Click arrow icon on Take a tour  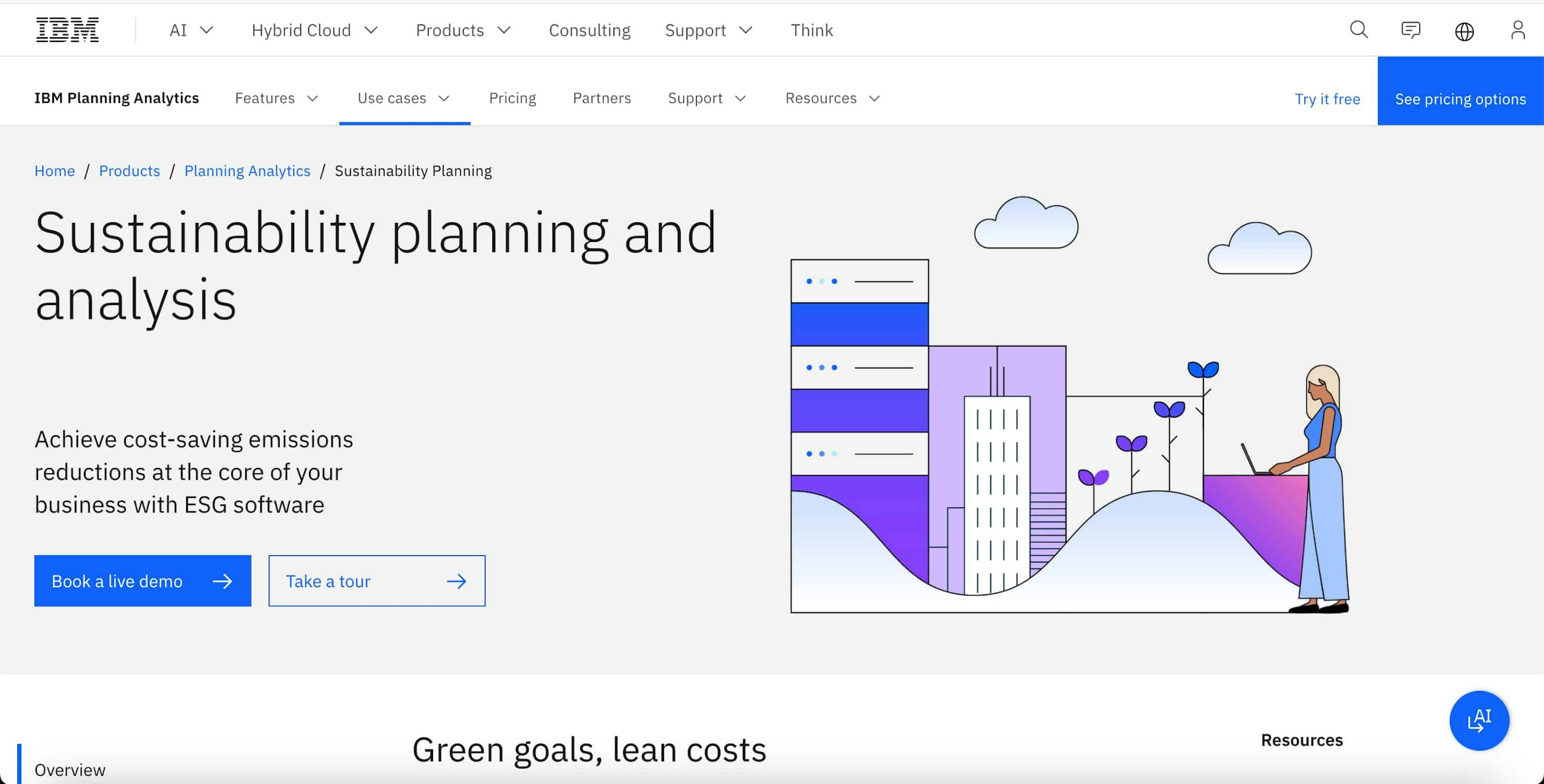pos(456,581)
